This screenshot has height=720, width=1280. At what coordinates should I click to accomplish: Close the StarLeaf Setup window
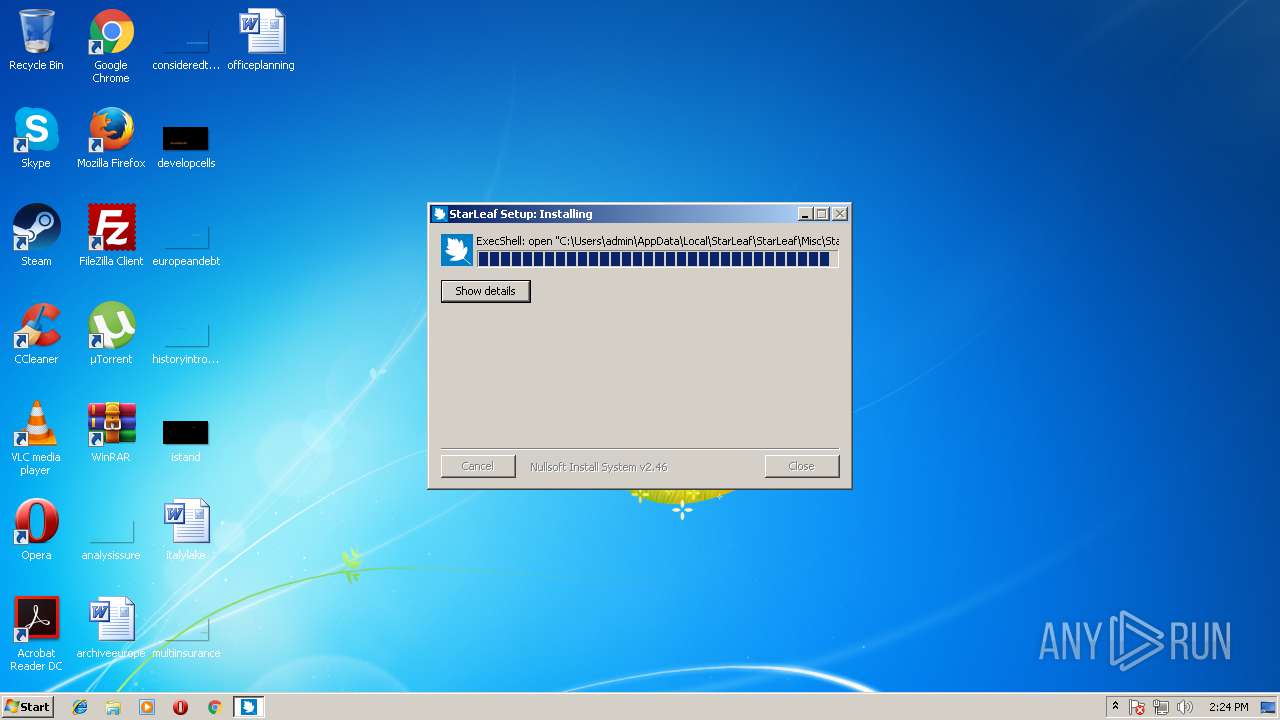pyautogui.click(x=840, y=214)
